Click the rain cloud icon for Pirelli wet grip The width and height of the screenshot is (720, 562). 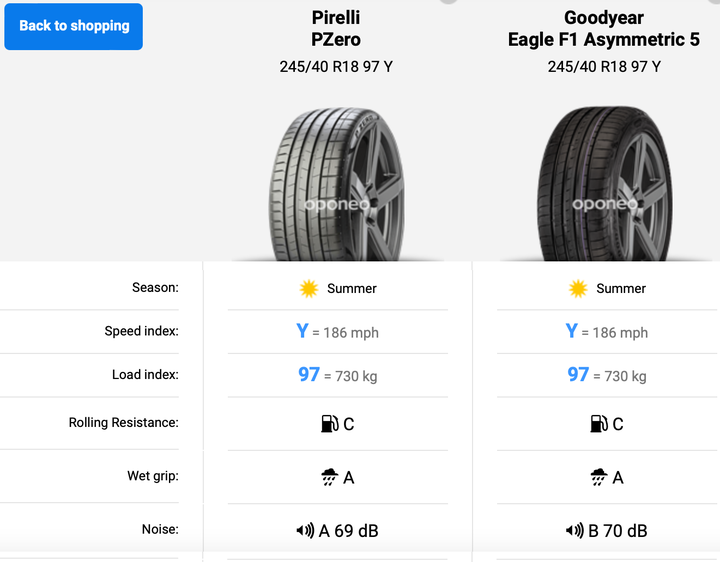point(329,478)
